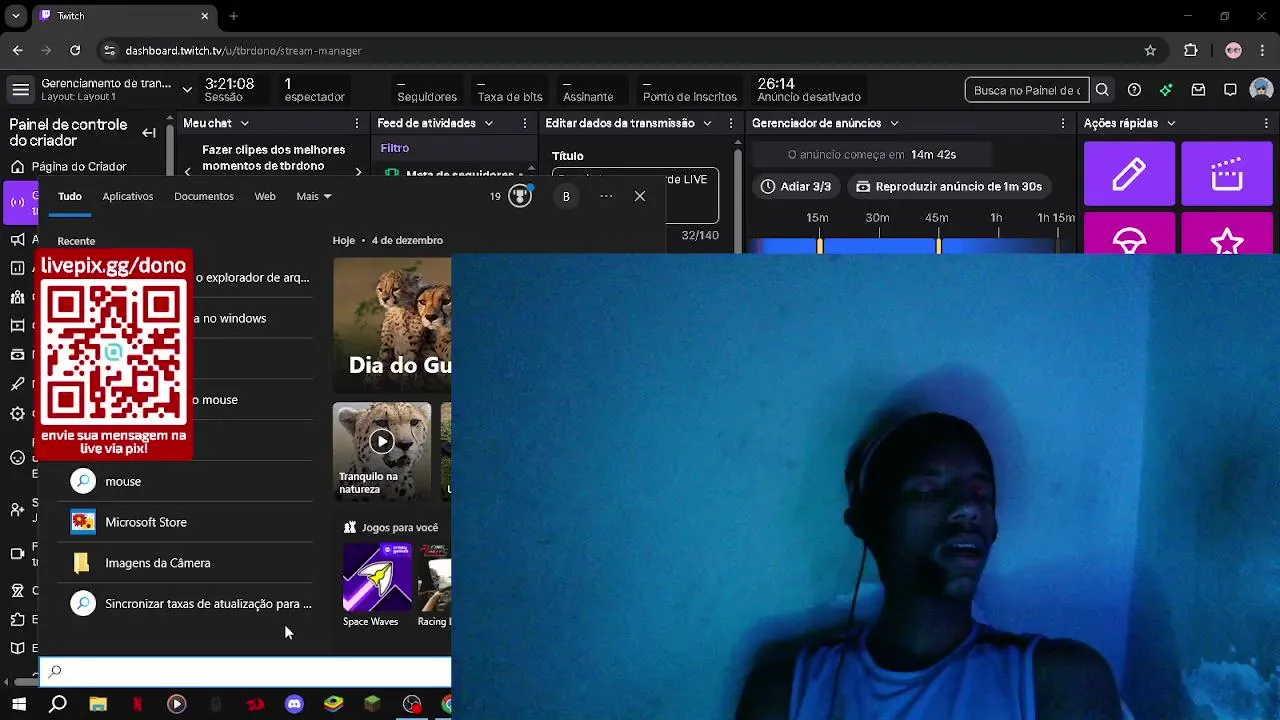
Task: Open Feed de atividades options menu
Action: tap(525, 123)
